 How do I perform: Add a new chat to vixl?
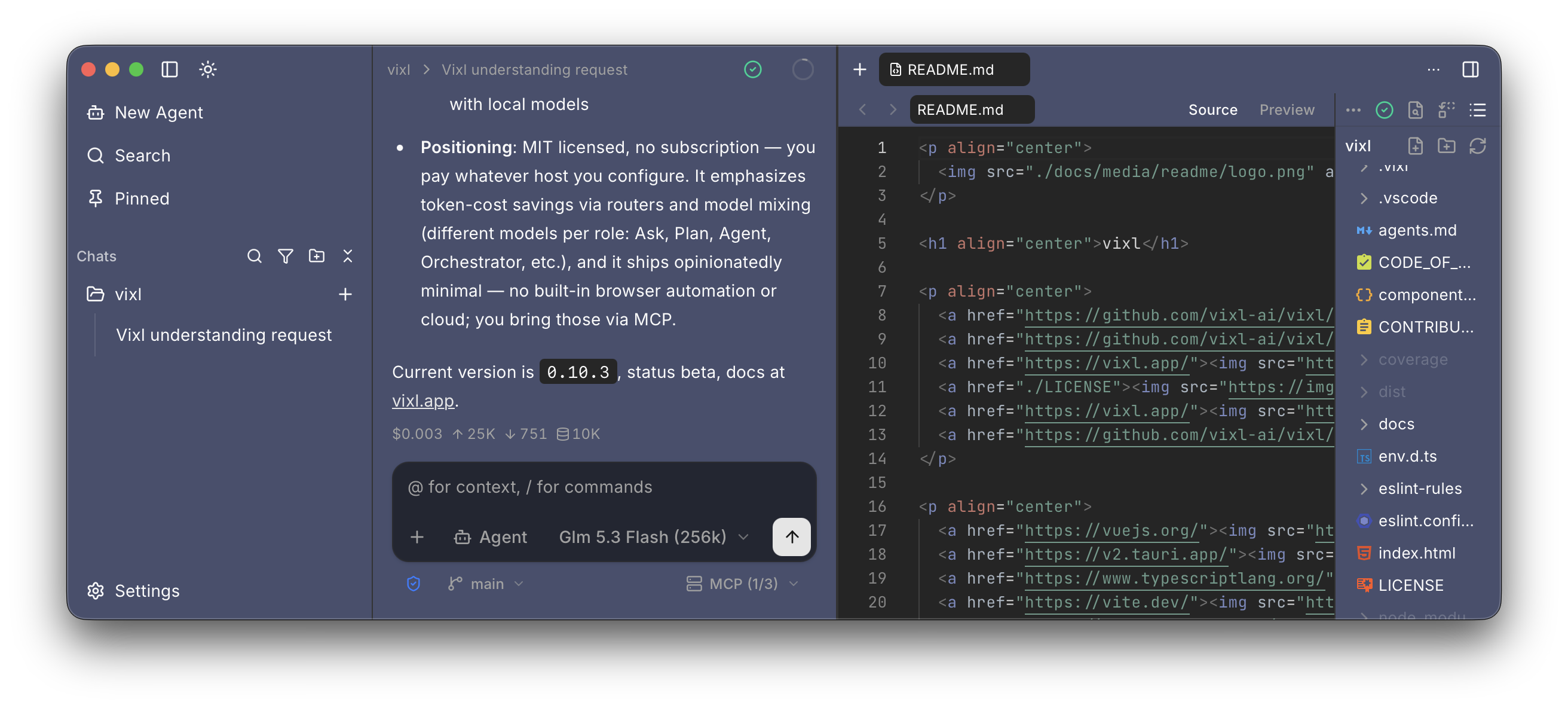tap(345, 294)
